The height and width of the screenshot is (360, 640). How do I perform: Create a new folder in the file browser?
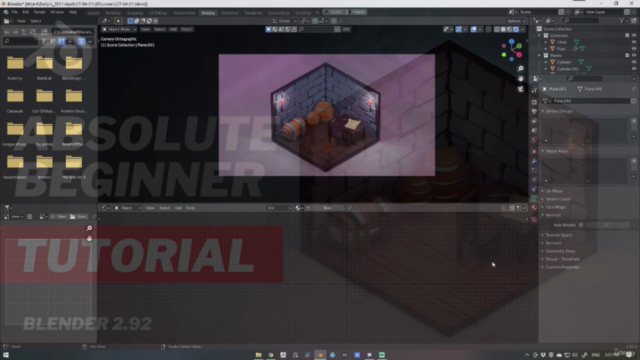pos(44,31)
